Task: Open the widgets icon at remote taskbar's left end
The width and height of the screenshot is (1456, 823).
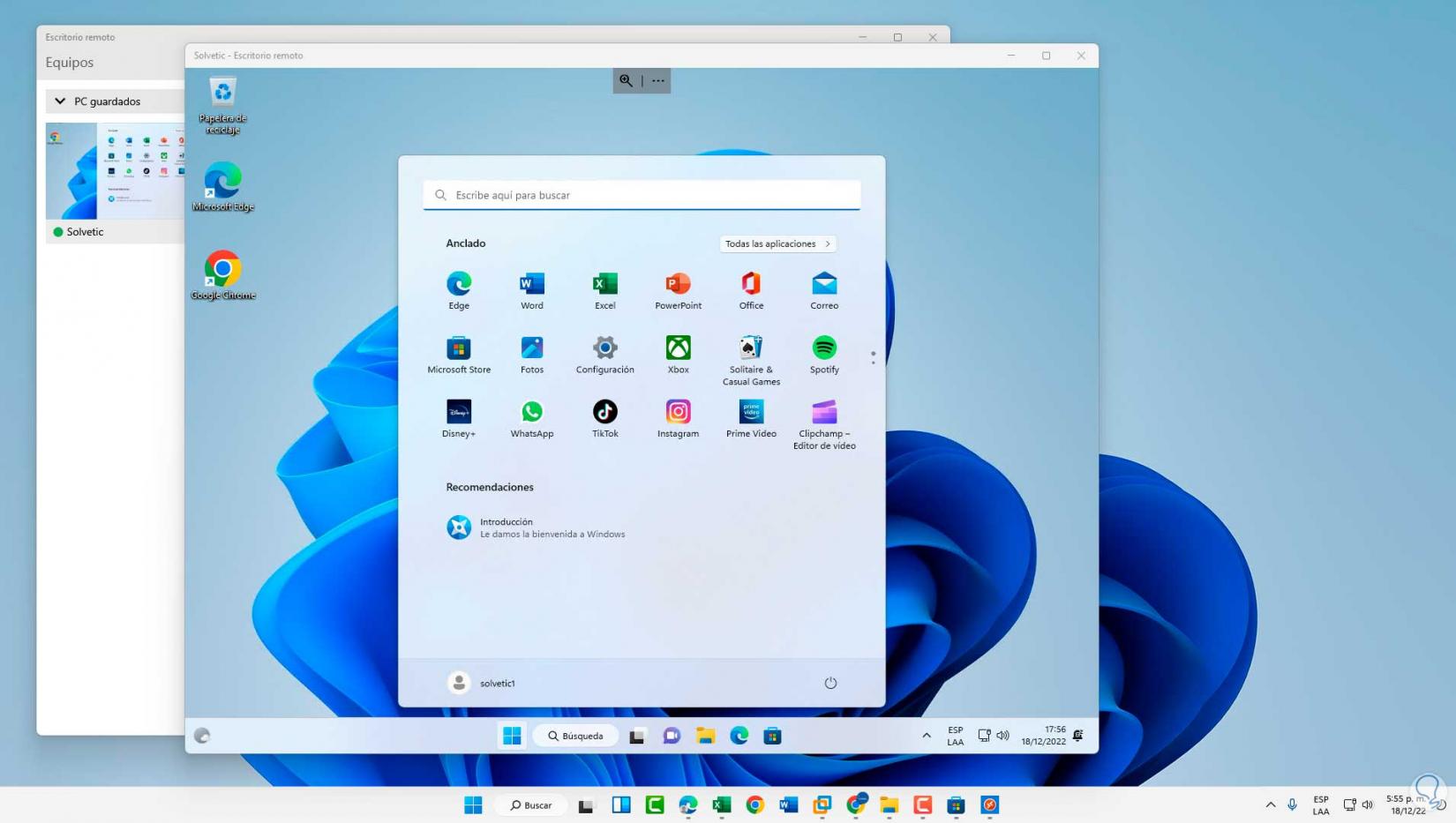Action: 202,736
